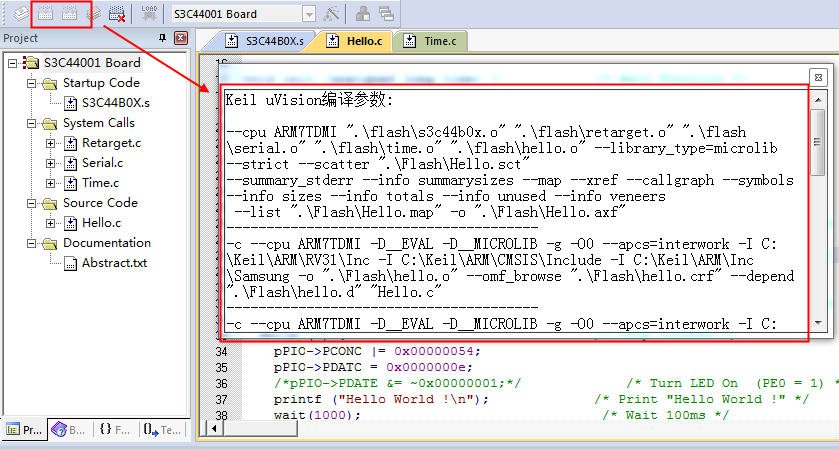Expand the Time.c file node in tree
Viewport: 839px width, 449px height.
[x=50, y=184]
